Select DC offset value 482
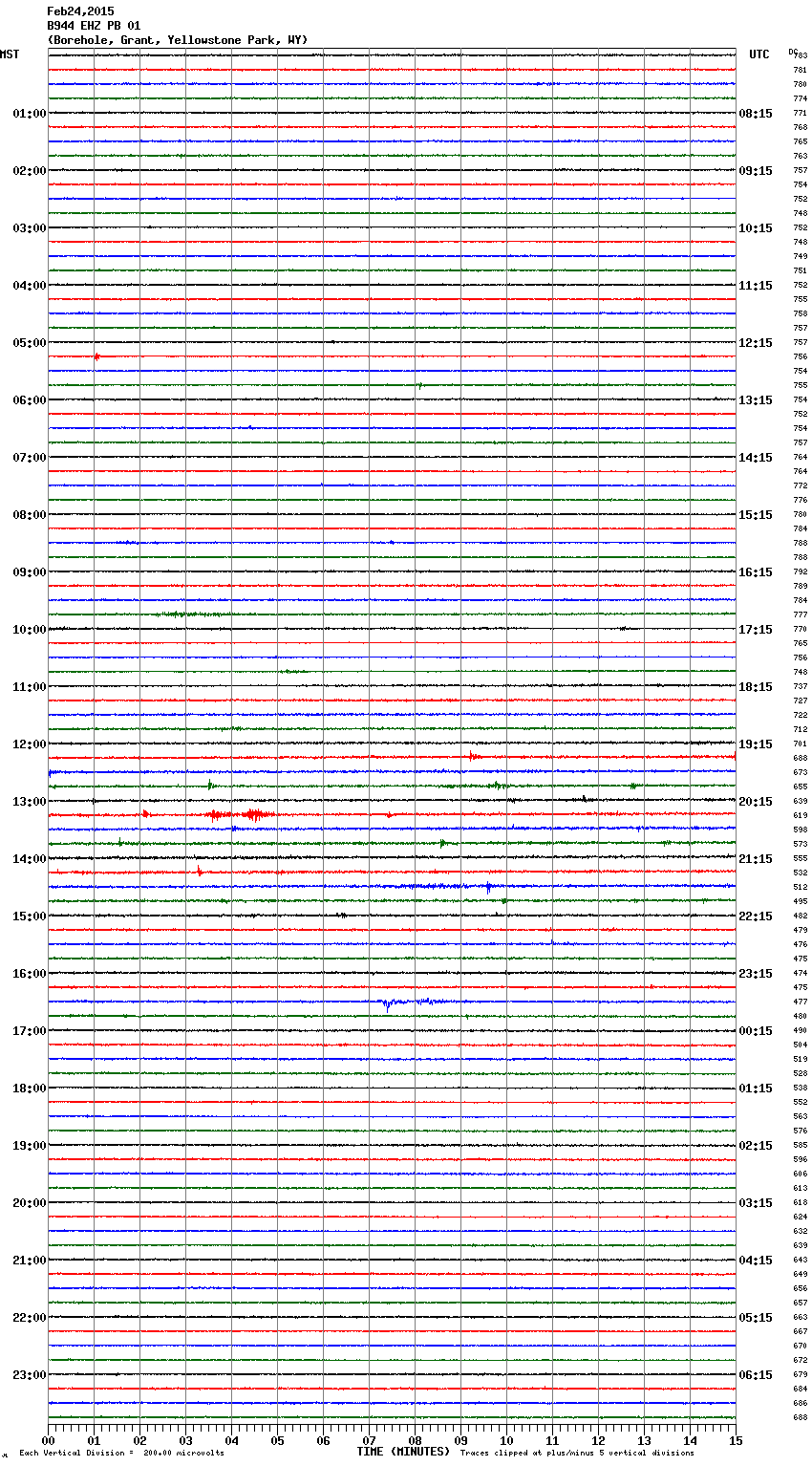Screen dimensions: 812x1466 801,916
